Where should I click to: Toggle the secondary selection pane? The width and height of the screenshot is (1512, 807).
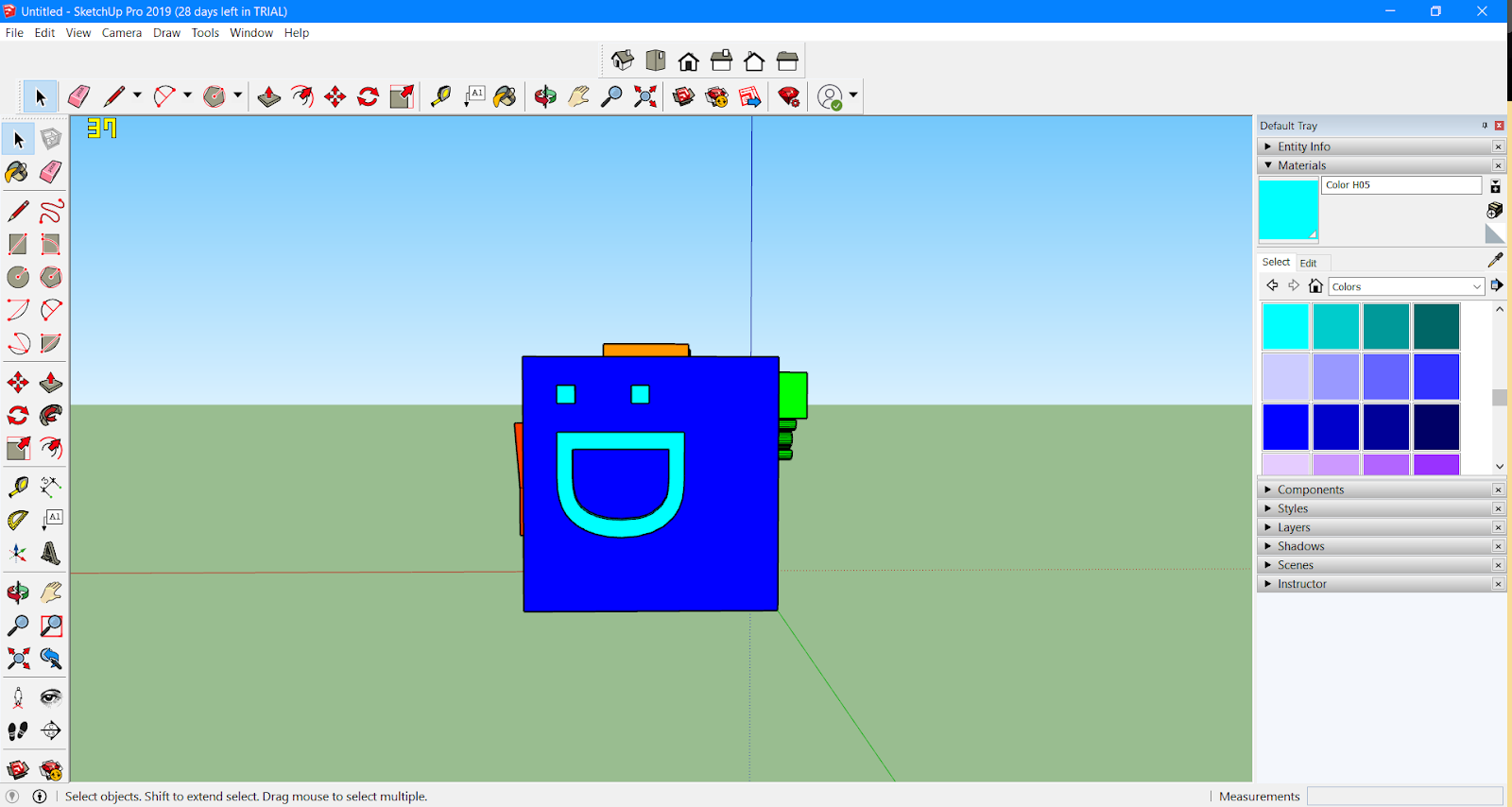point(1495,186)
